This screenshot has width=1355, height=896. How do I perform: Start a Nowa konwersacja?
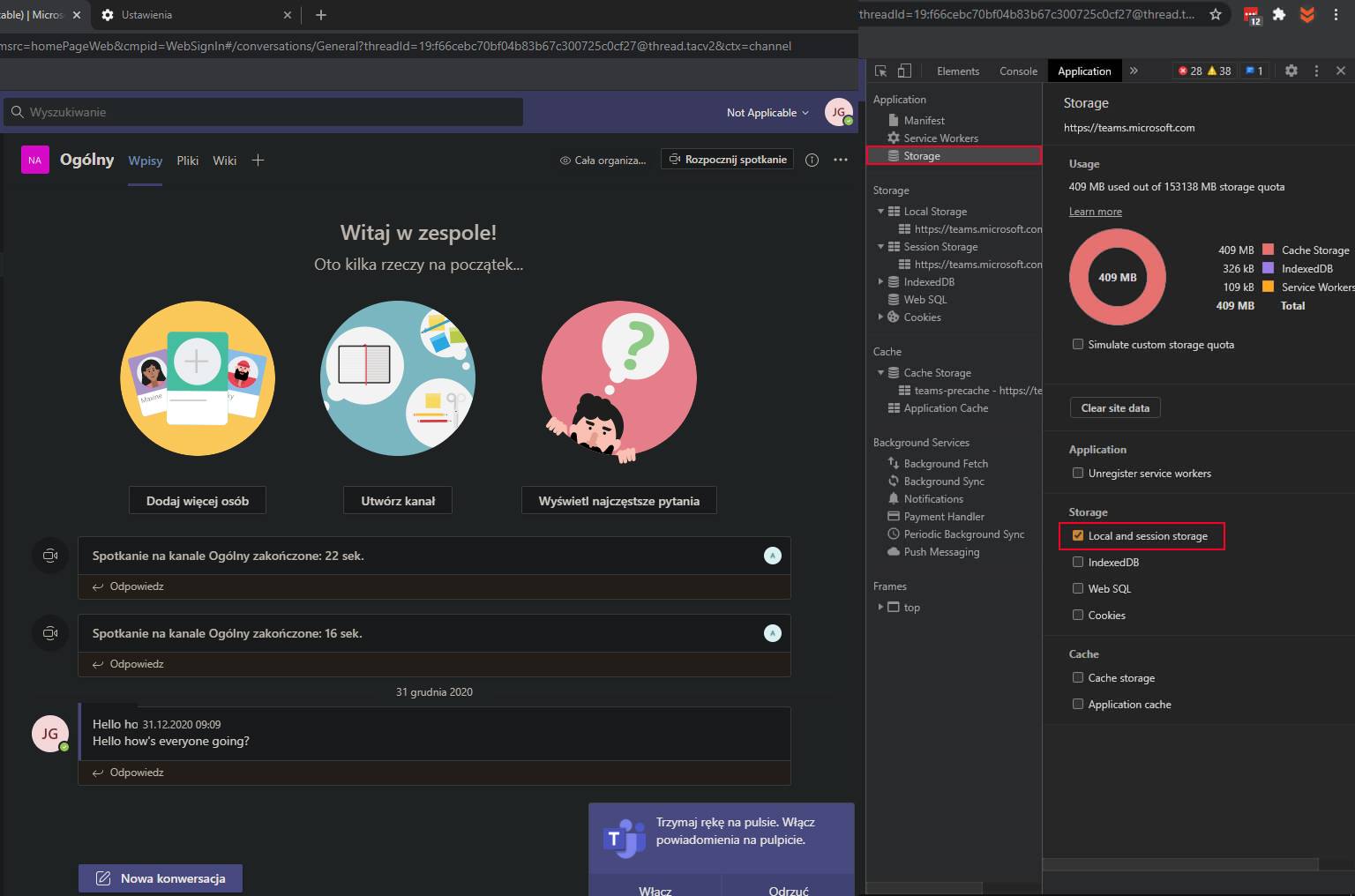[x=161, y=877]
